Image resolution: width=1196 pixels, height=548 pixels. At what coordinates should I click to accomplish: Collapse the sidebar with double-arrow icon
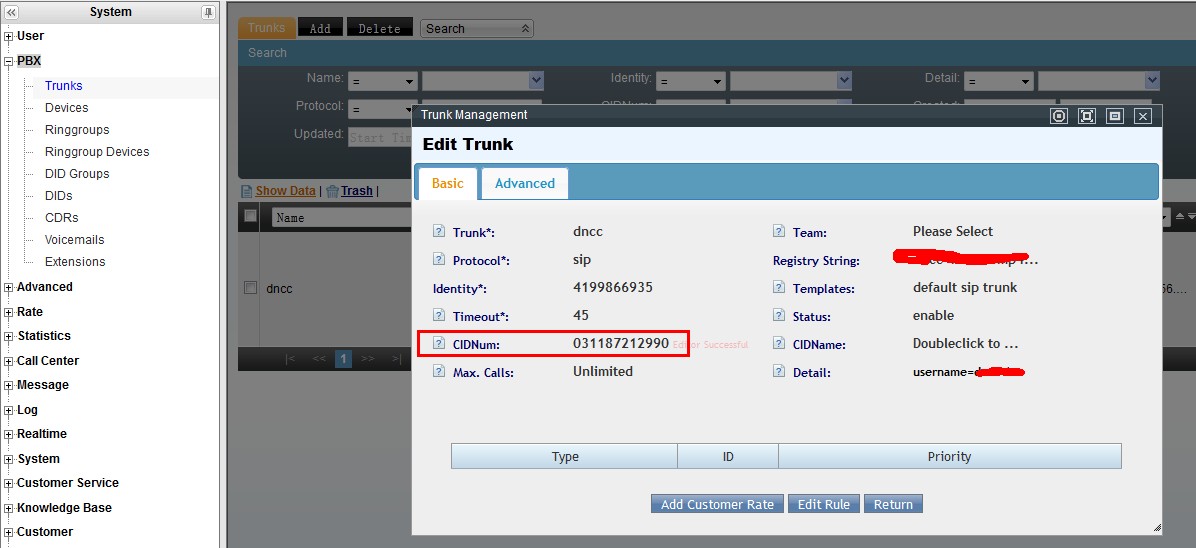[x=11, y=12]
